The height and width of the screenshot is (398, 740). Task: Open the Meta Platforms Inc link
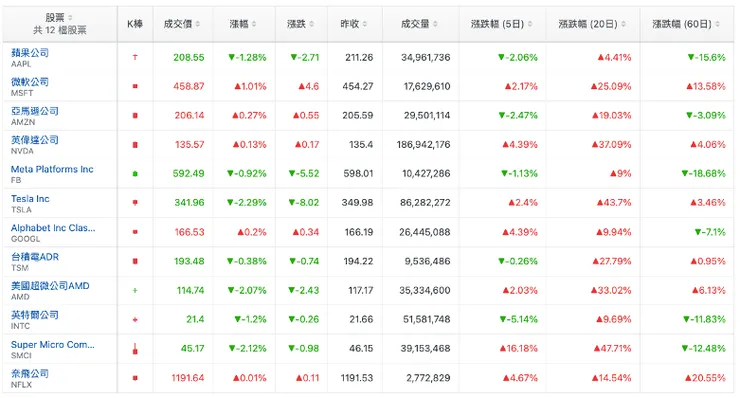tap(52, 169)
